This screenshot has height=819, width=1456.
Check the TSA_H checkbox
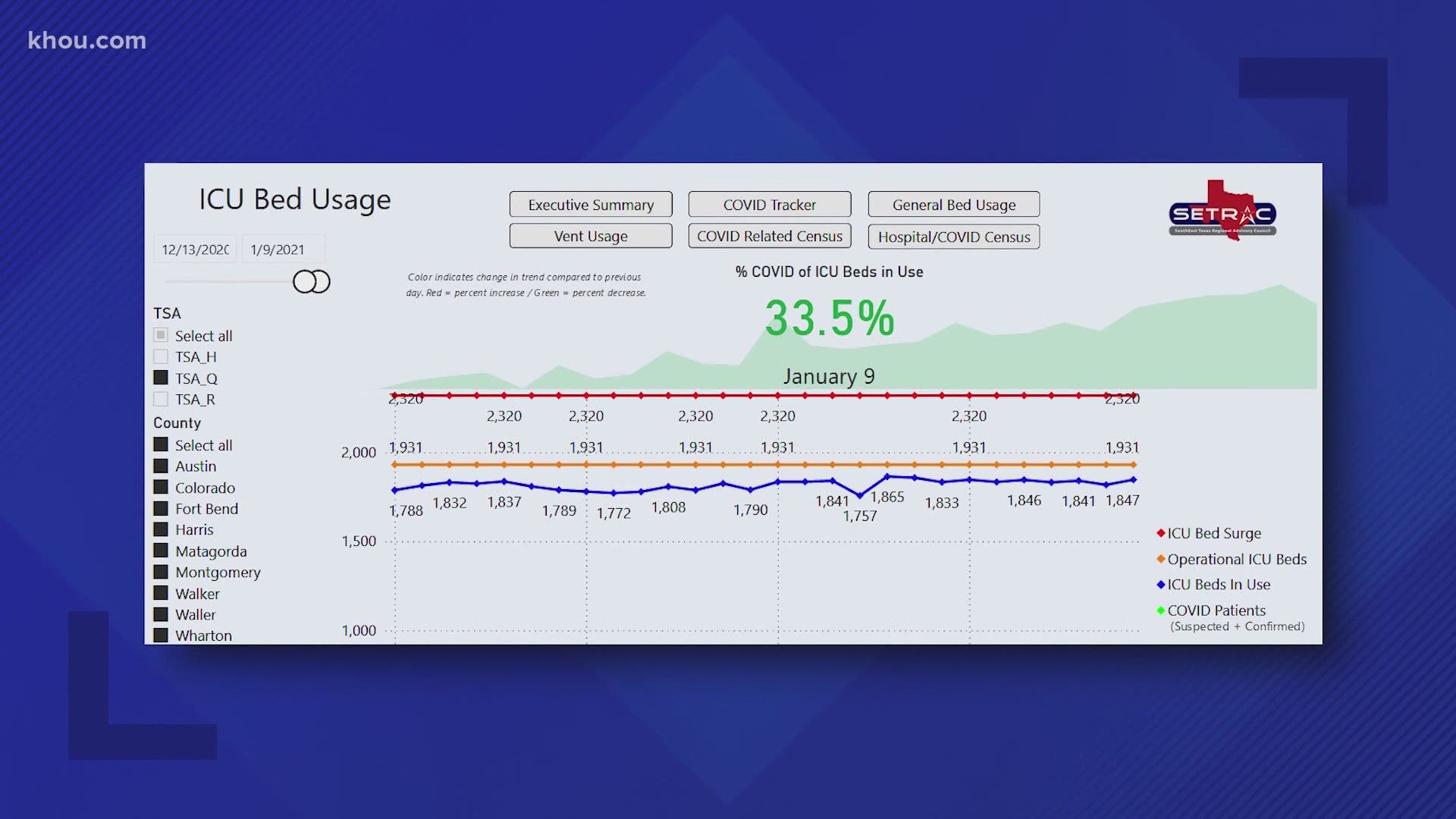click(161, 356)
